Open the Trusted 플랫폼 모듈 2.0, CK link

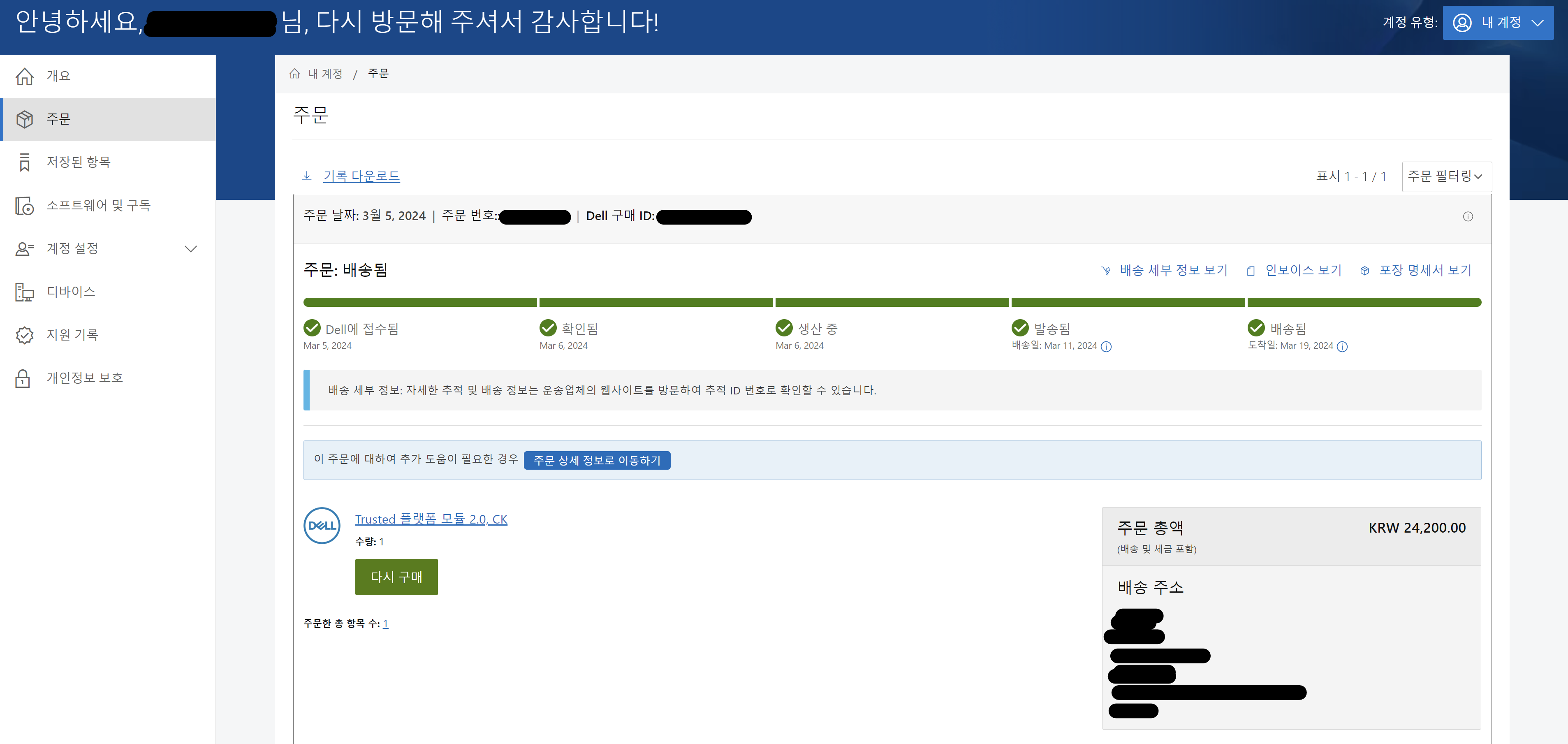(x=431, y=519)
